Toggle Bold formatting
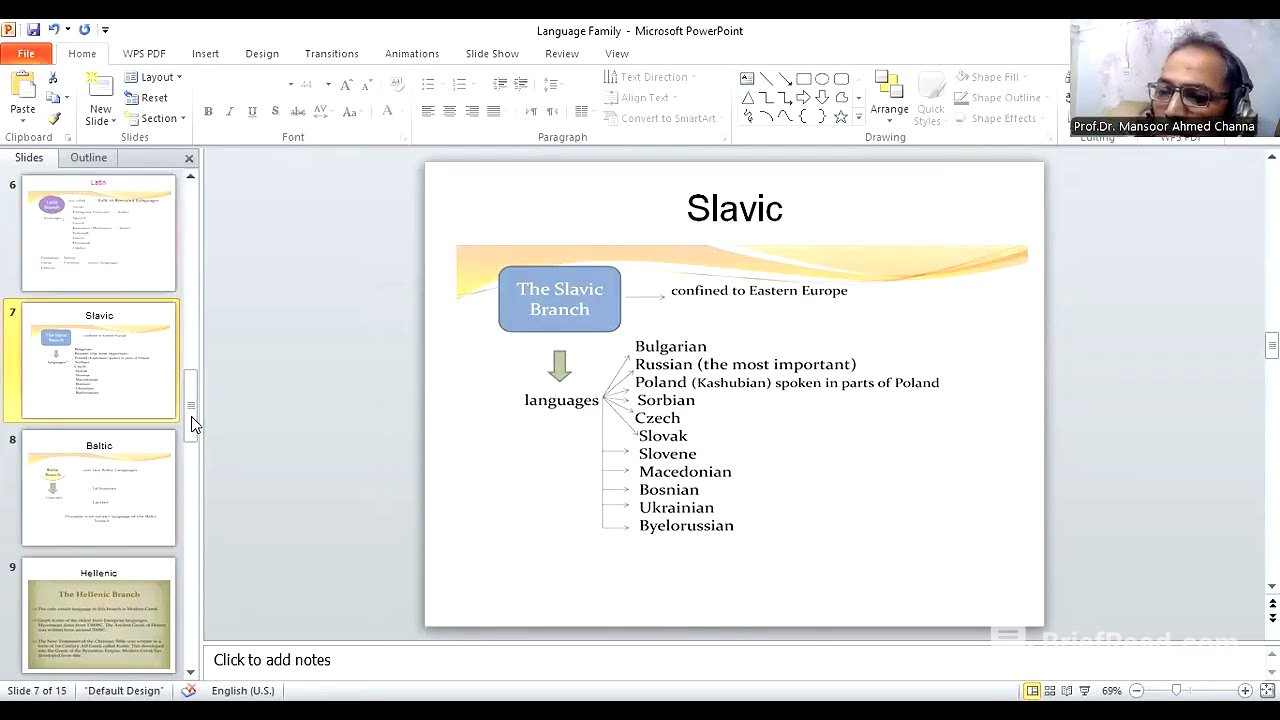The image size is (1280, 720). pyautogui.click(x=208, y=112)
